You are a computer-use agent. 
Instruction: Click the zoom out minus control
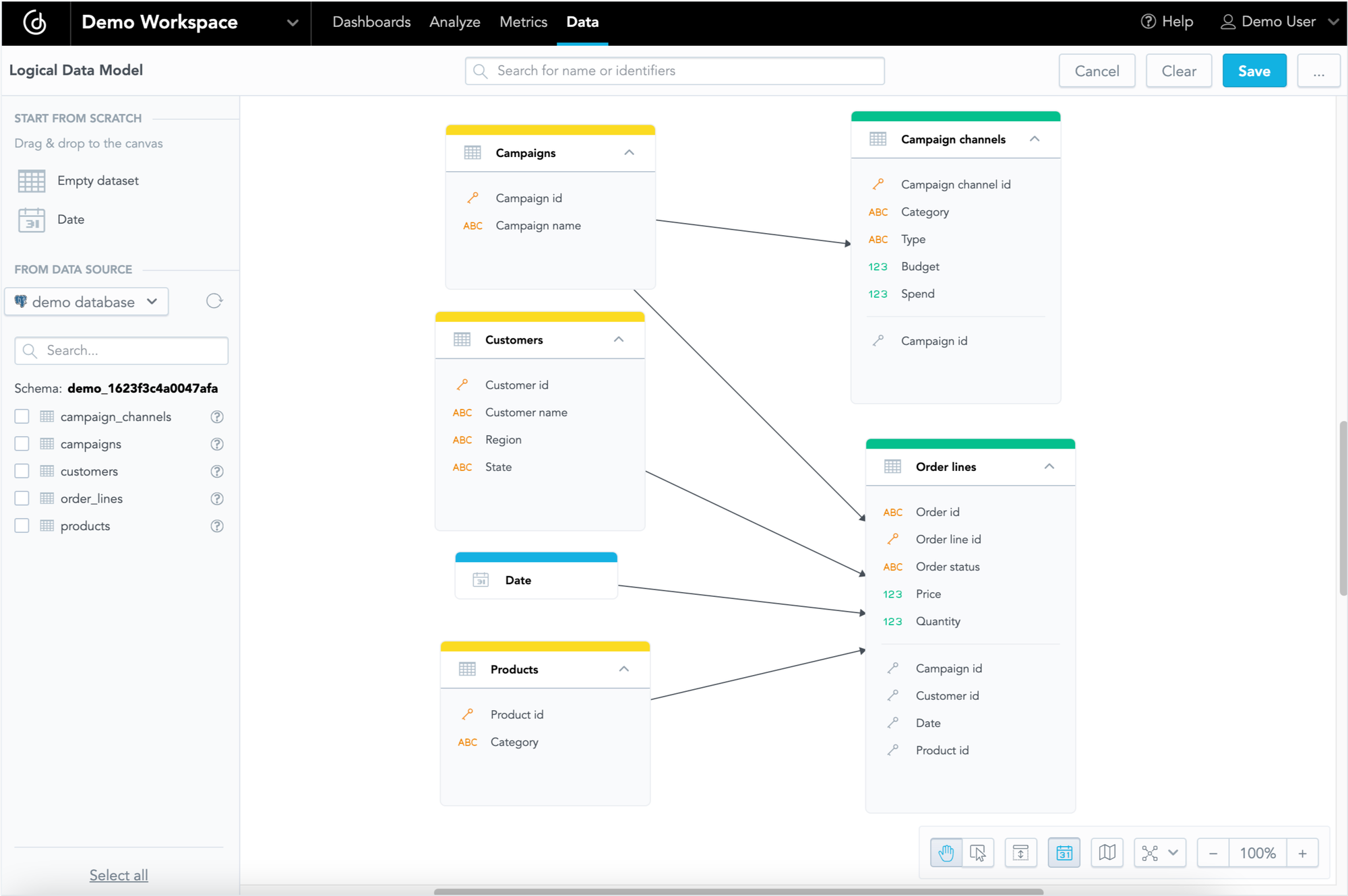pyautogui.click(x=1213, y=852)
